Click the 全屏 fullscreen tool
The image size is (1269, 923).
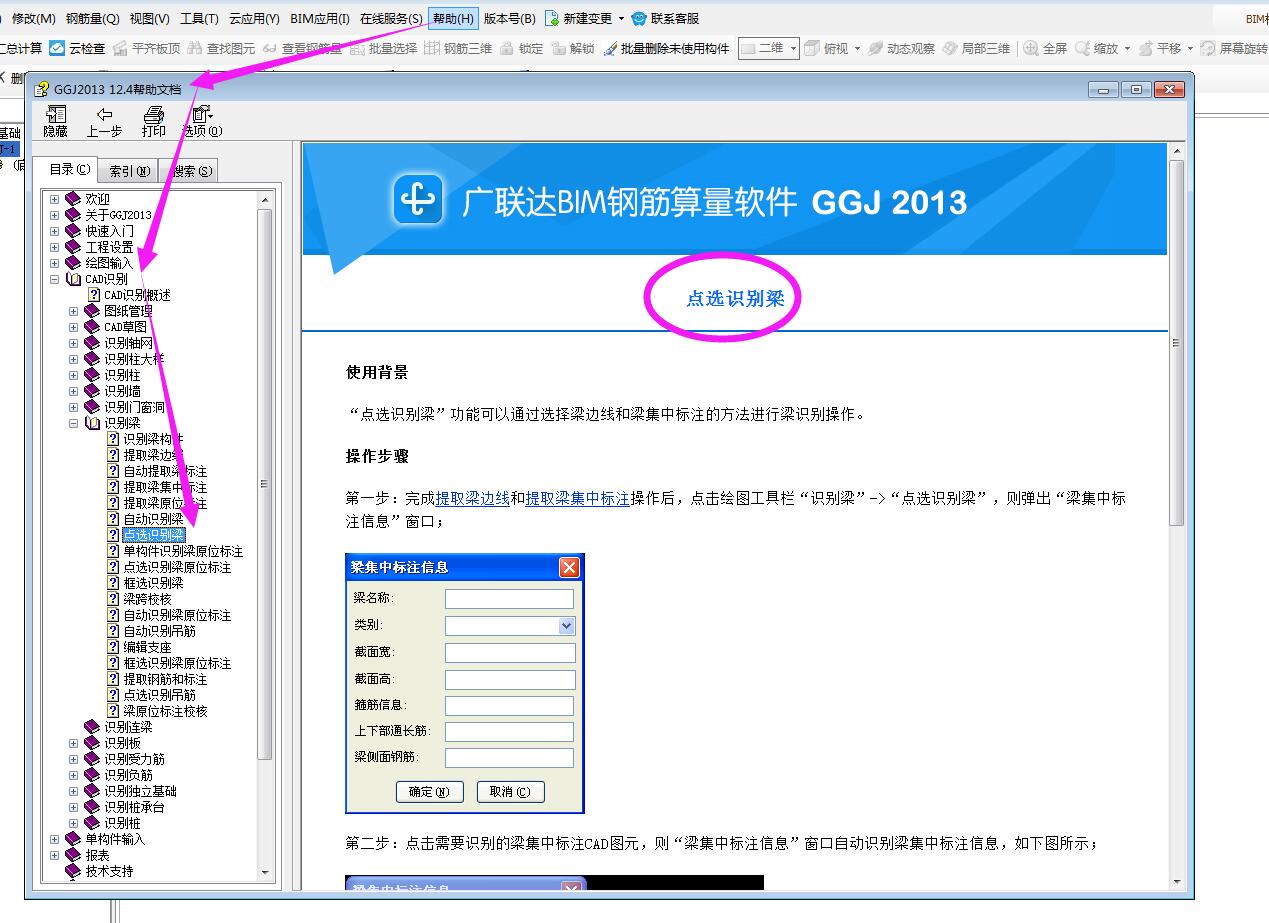tap(1045, 48)
